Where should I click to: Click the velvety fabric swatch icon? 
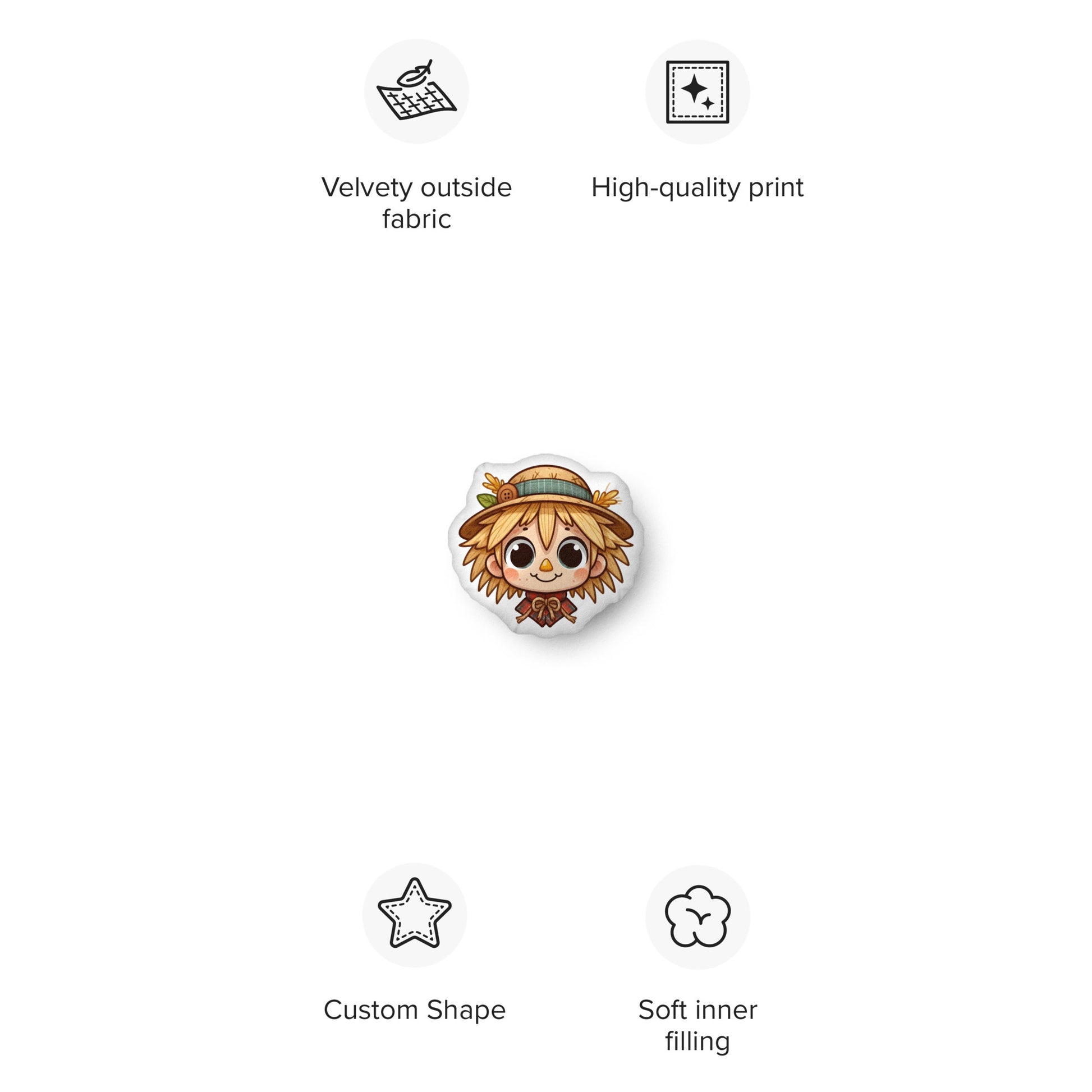pyautogui.click(x=416, y=91)
